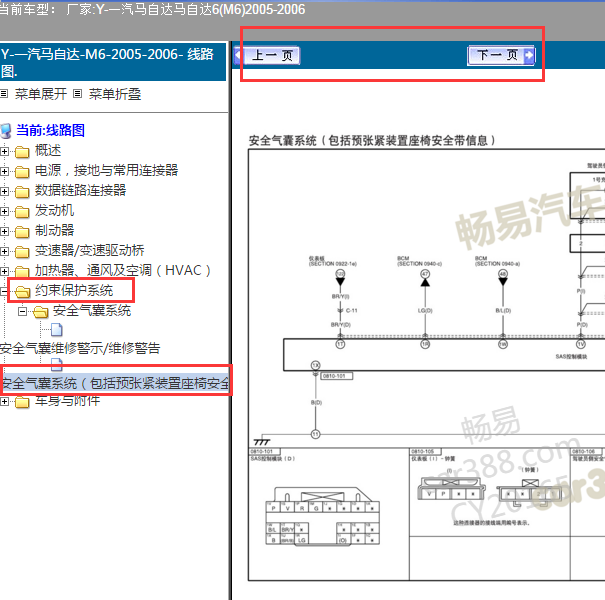Click the wiring diagram title 安全气囊系统（包括预张紧装置座椅安全带信息）

(372, 140)
